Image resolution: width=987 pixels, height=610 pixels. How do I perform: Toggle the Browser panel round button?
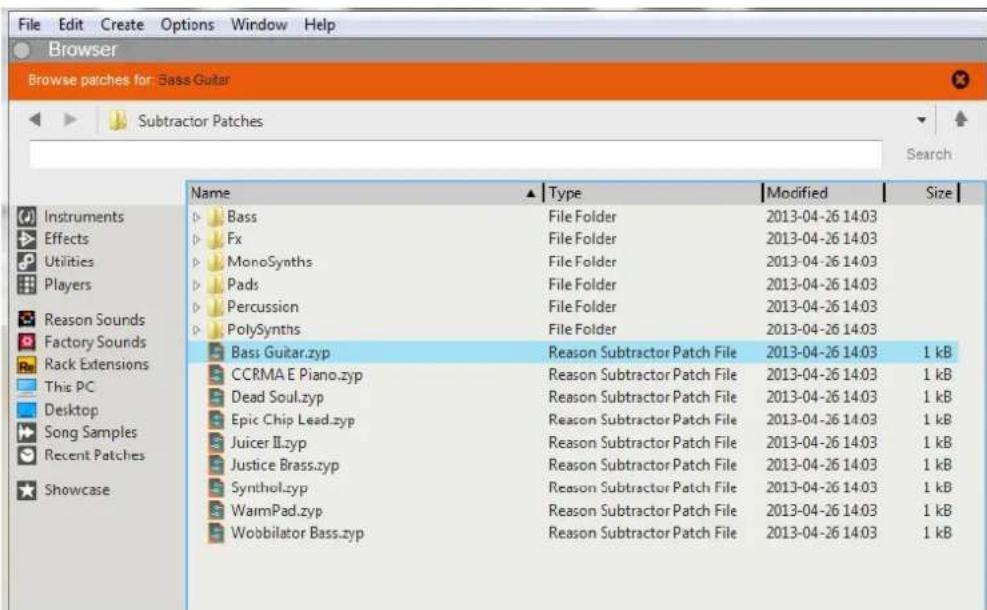click(x=22, y=50)
